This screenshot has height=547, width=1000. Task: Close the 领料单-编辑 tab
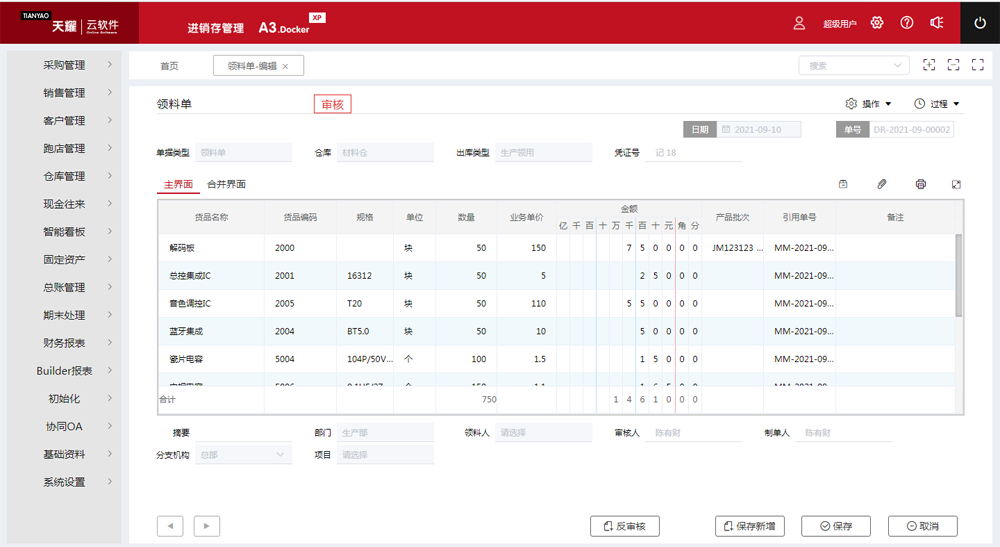tap(285, 66)
